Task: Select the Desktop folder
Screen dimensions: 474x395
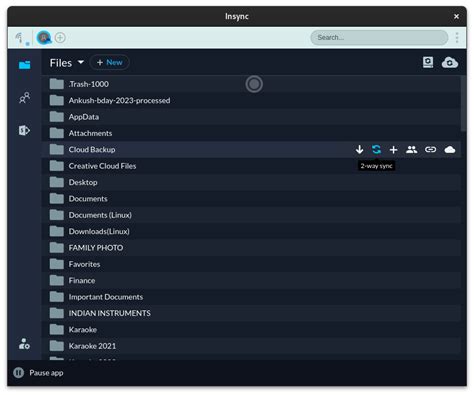Action: tap(251, 182)
